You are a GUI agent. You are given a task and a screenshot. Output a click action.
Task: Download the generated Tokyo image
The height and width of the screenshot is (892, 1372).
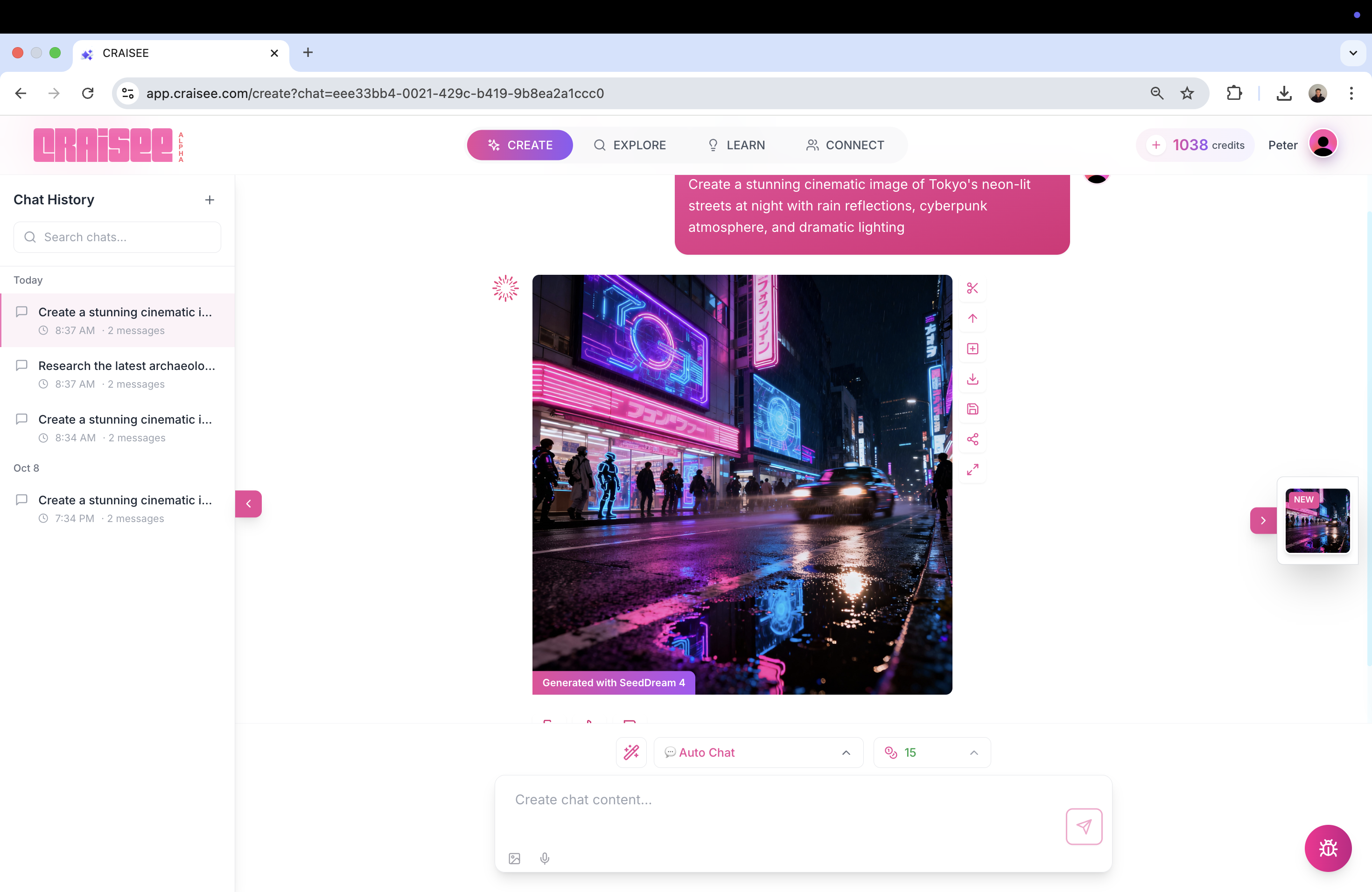973,379
